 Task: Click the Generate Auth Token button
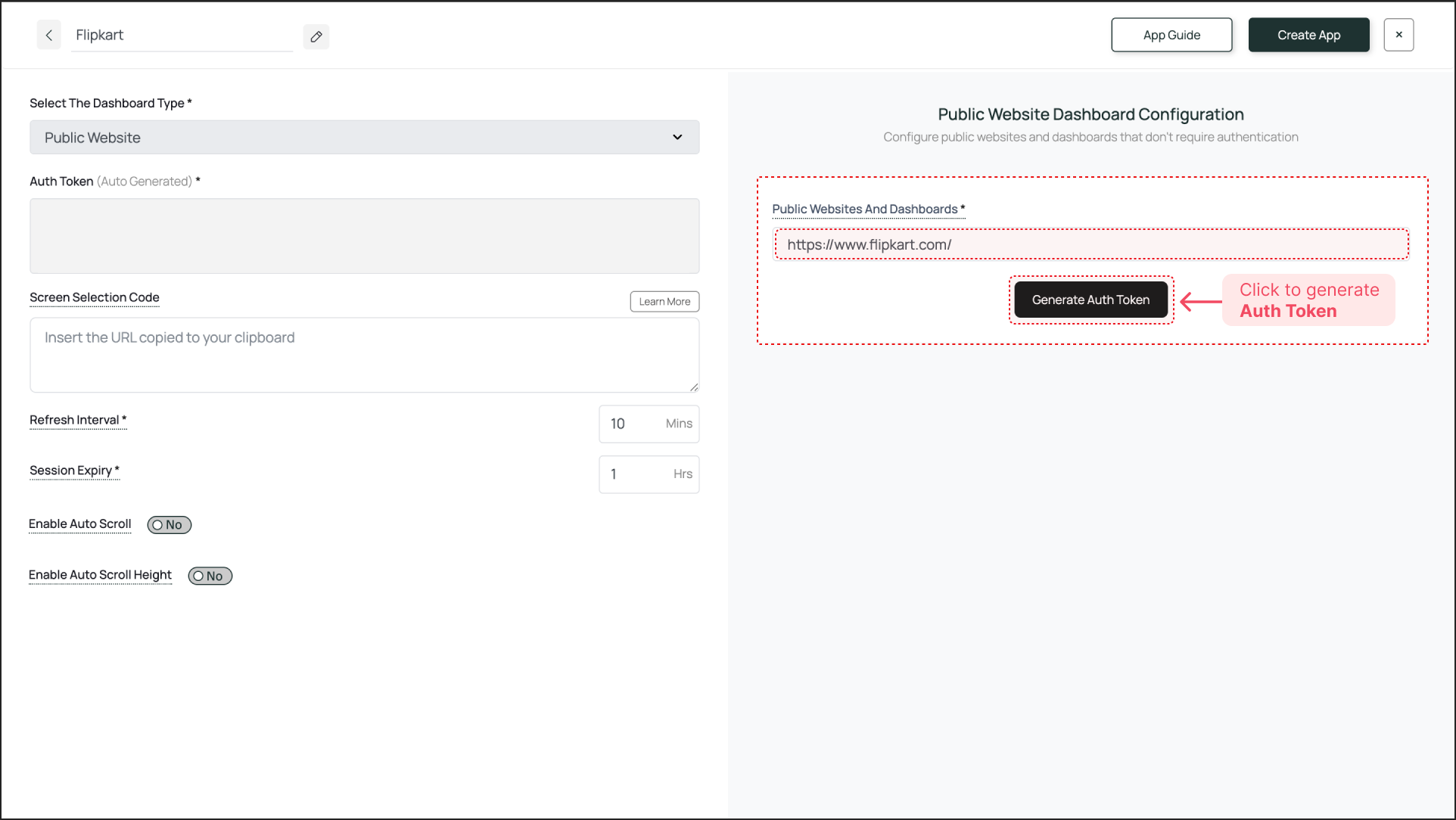(x=1090, y=300)
